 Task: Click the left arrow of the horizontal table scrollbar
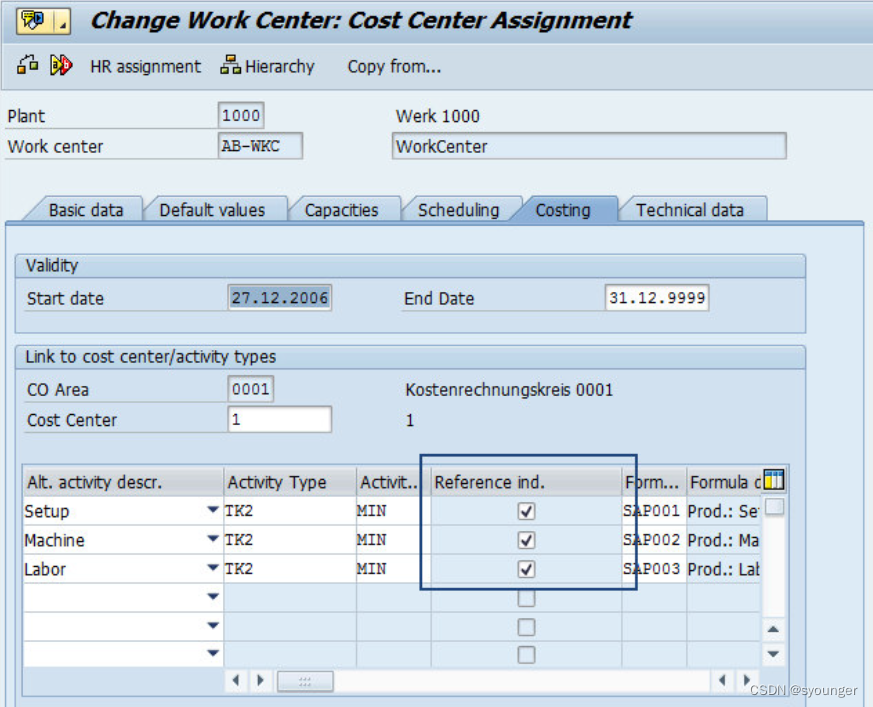[236, 679]
